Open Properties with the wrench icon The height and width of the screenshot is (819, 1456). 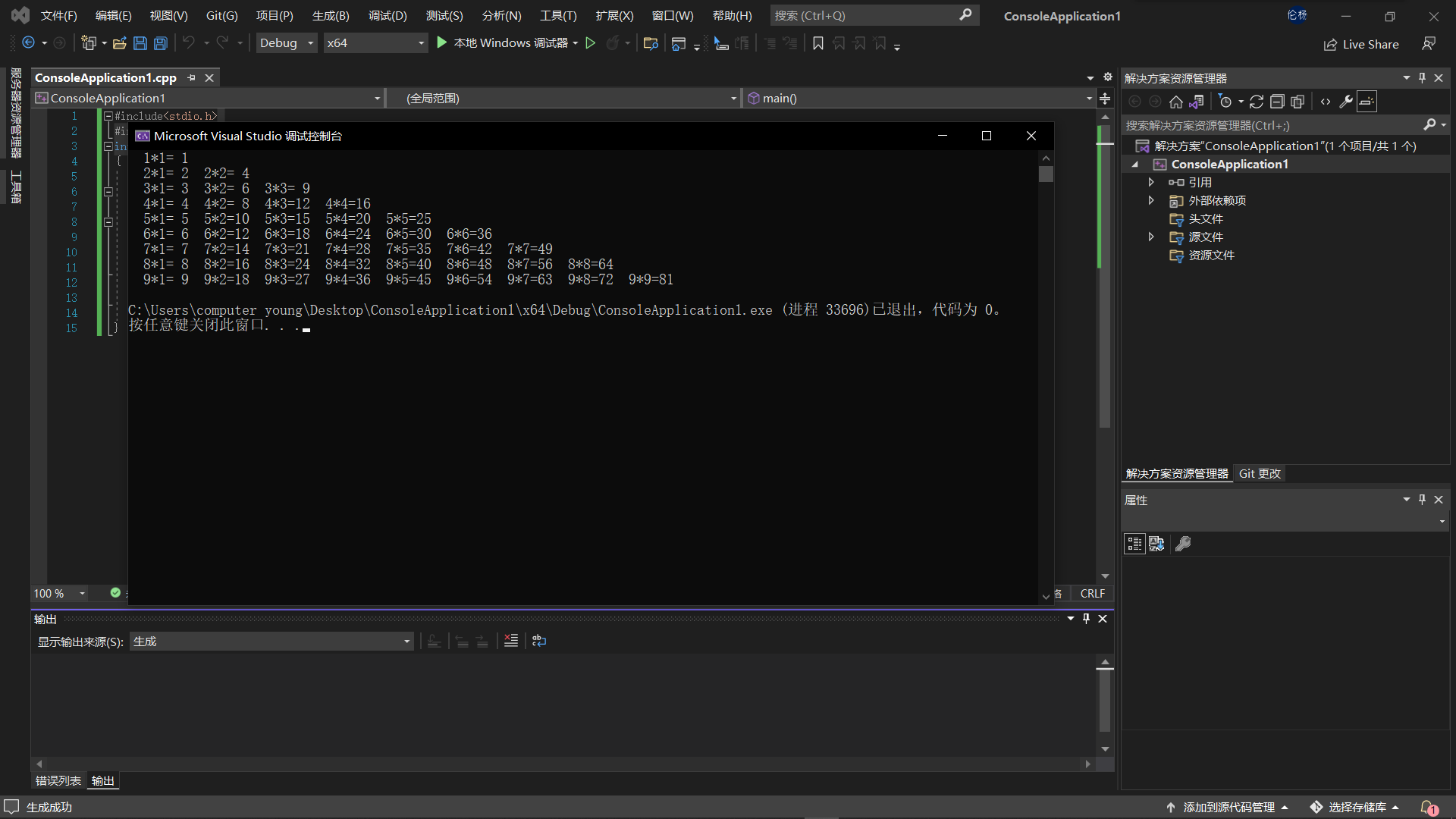click(1346, 102)
